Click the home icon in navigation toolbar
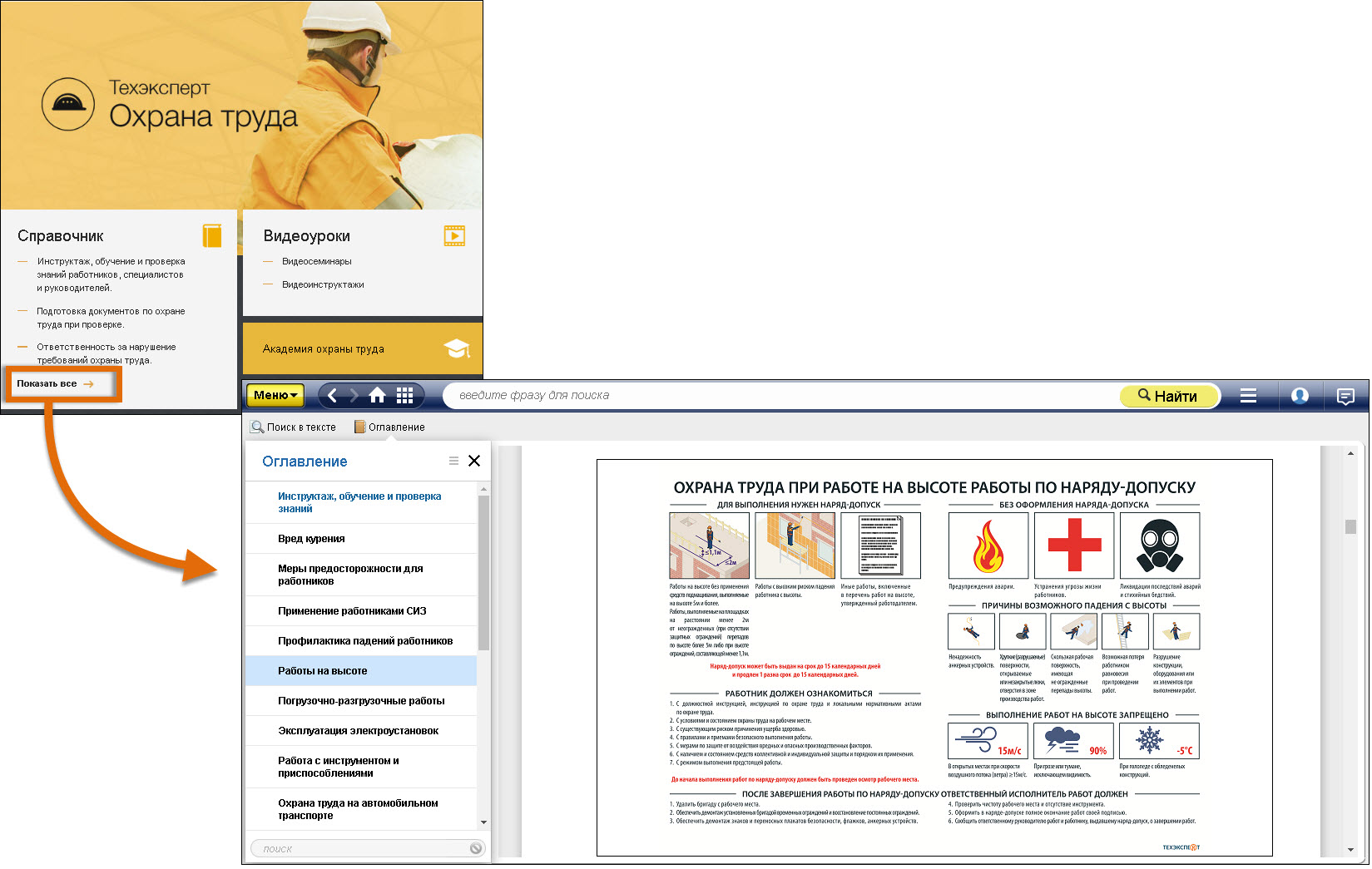The width and height of the screenshot is (1372, 869). pyautogui.click(x=377, y=396)
